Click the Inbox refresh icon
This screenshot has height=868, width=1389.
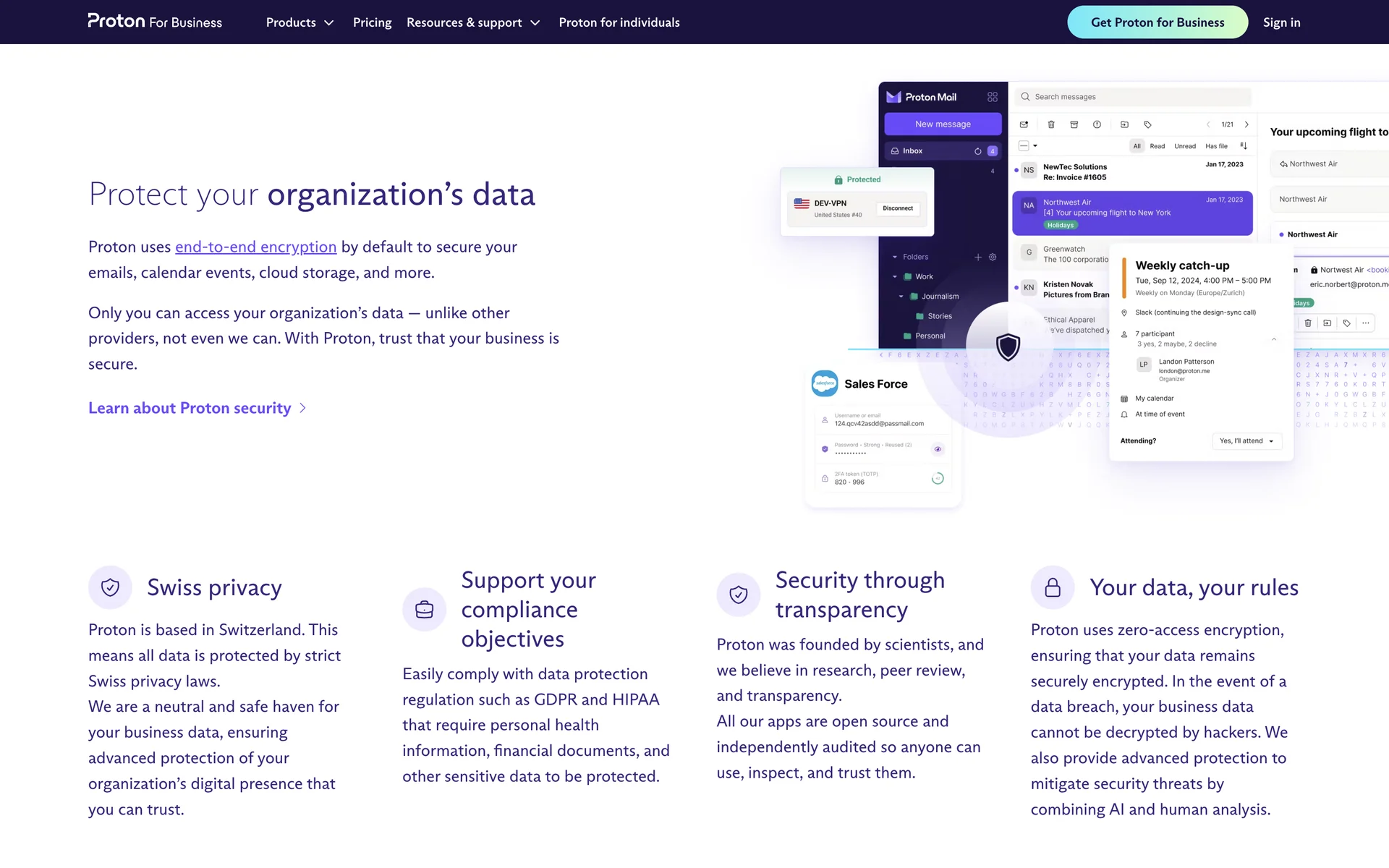977,151
